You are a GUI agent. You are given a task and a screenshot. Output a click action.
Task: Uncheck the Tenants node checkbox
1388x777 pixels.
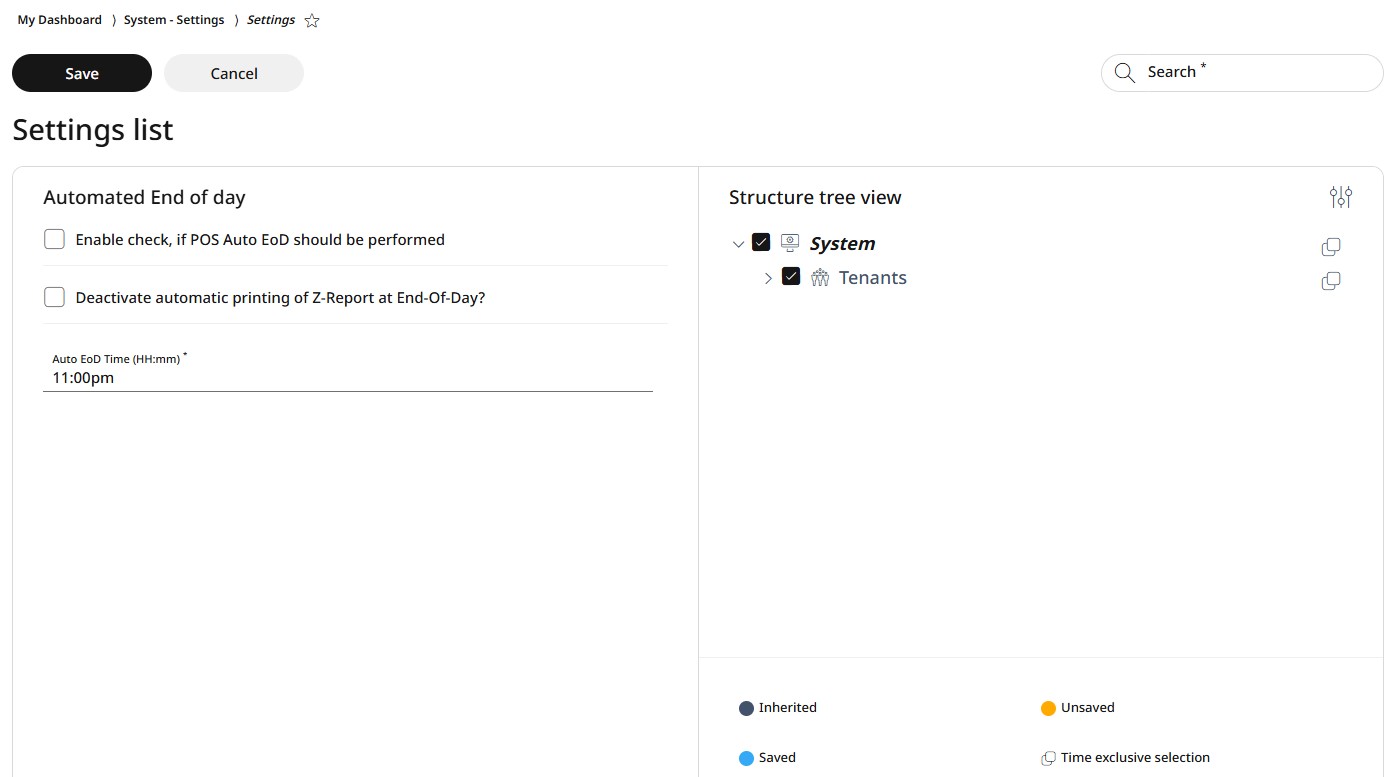click(x=791, y=277)
